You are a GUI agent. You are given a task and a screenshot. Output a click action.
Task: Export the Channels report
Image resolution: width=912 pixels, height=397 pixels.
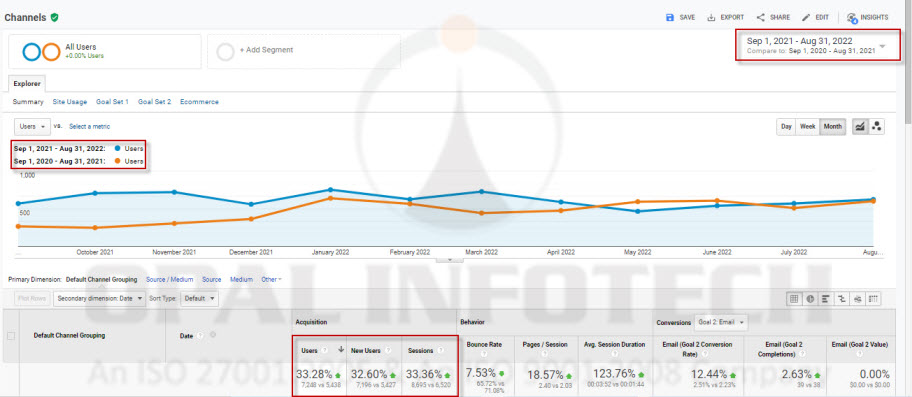[725, 17]
